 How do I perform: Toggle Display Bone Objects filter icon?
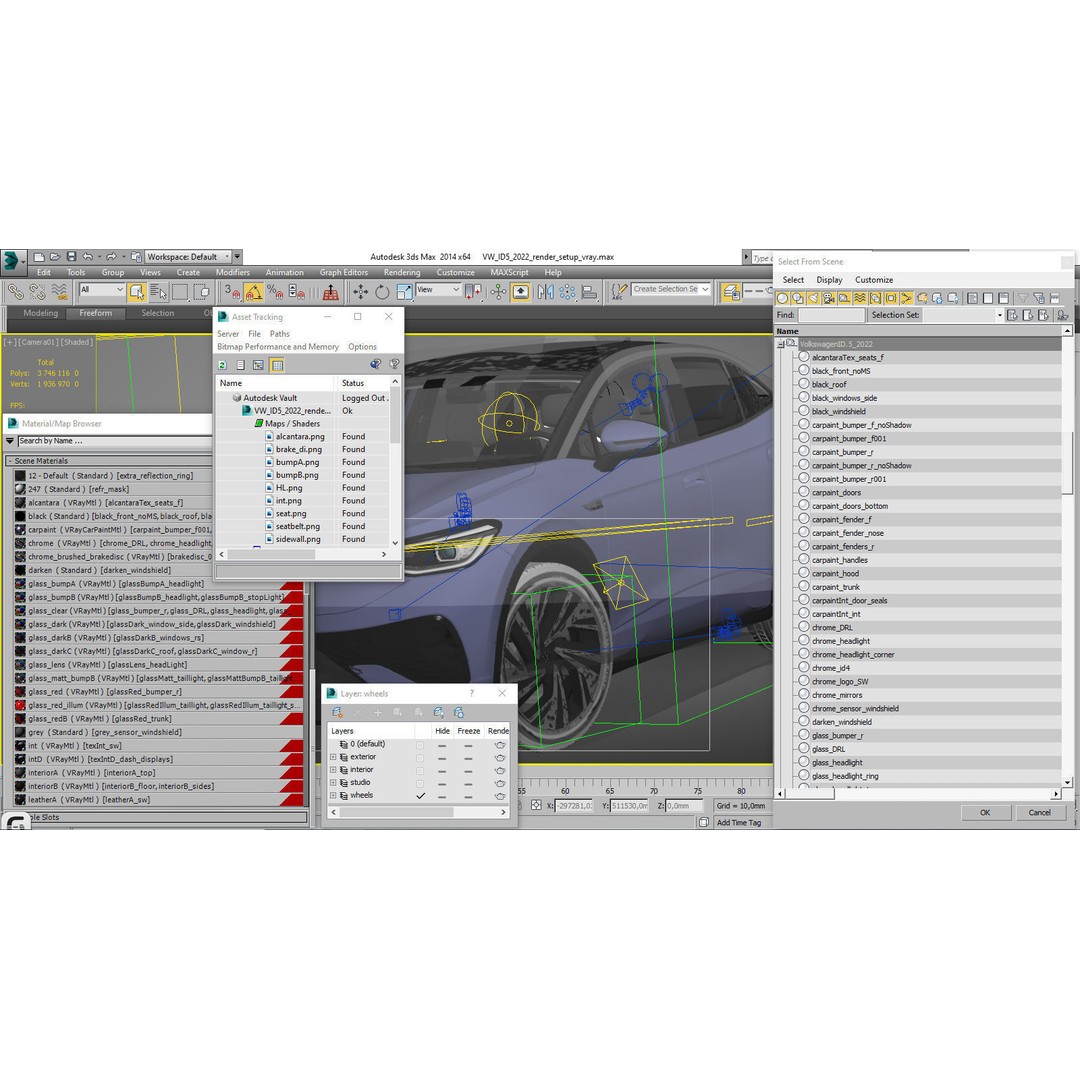(x=906, y=298)
